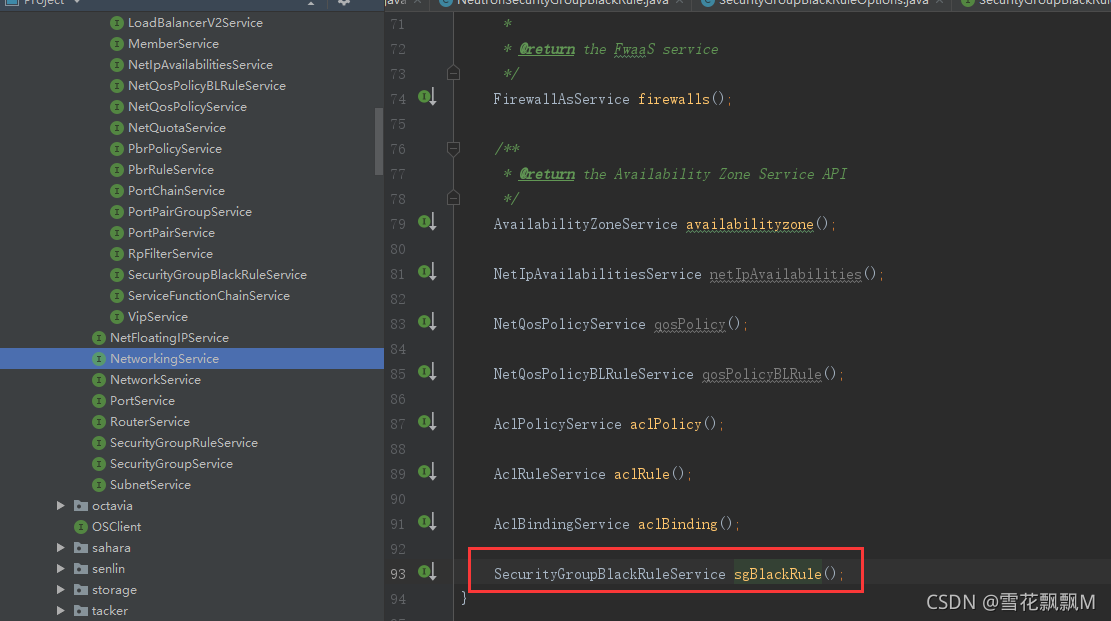Screen dimensions: 1111x621
Task: Collapse the Javadoc fold marker at line 76
Action: 453,148
